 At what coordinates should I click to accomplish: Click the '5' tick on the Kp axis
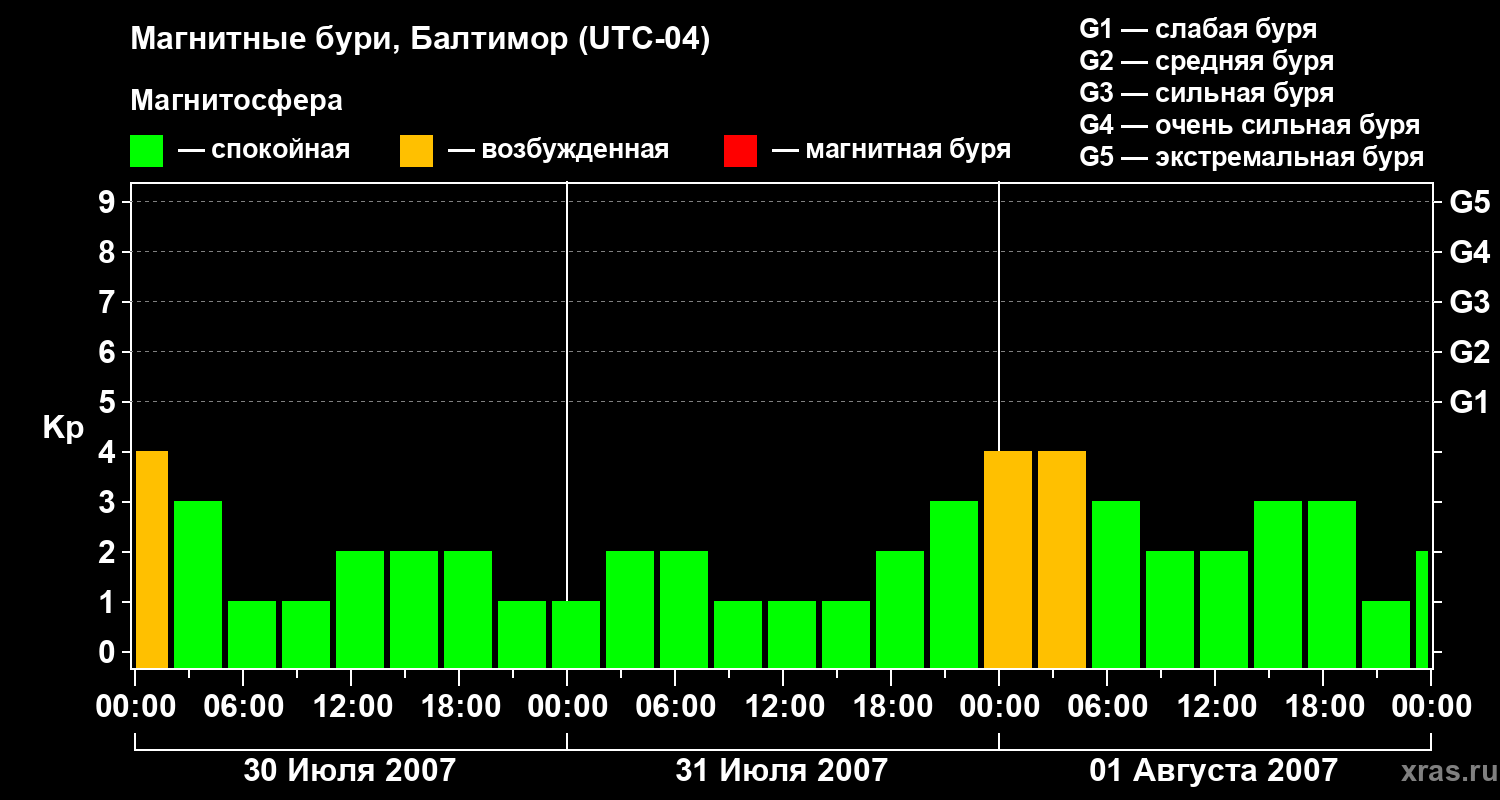point(109,402)
